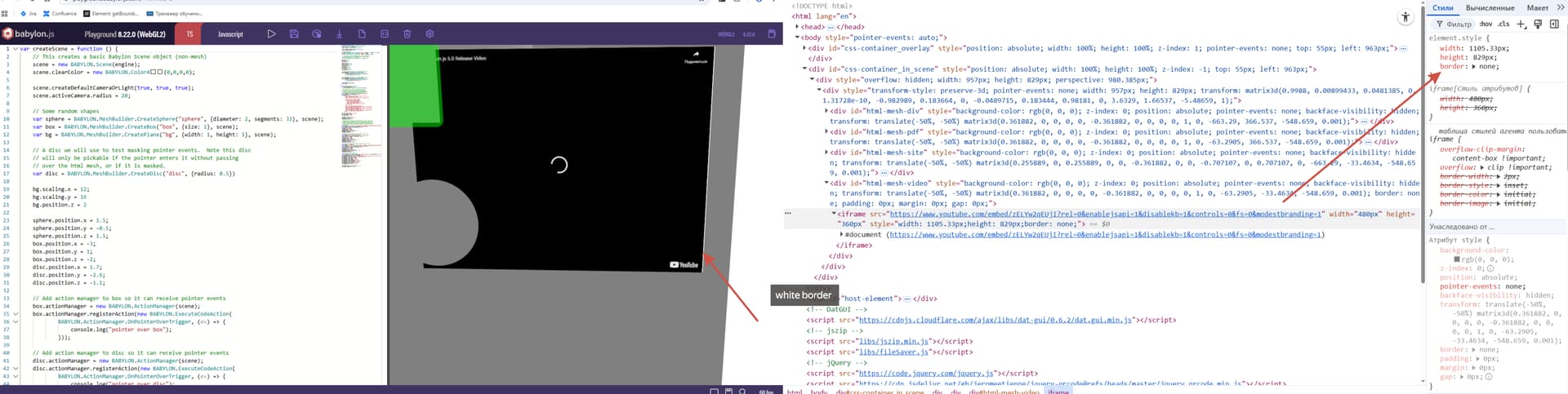Open the dat.gui.min.js script link
Viewport: 1568px width, 394px height.
click(996, 321)
